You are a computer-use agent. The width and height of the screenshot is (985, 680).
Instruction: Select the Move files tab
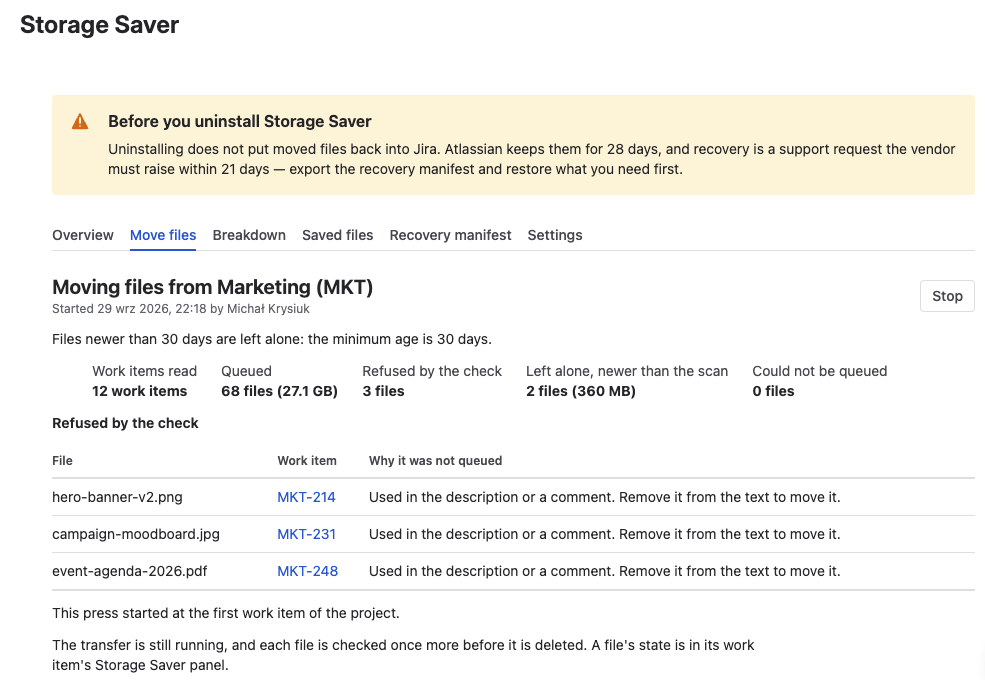(x=163, y=235)
